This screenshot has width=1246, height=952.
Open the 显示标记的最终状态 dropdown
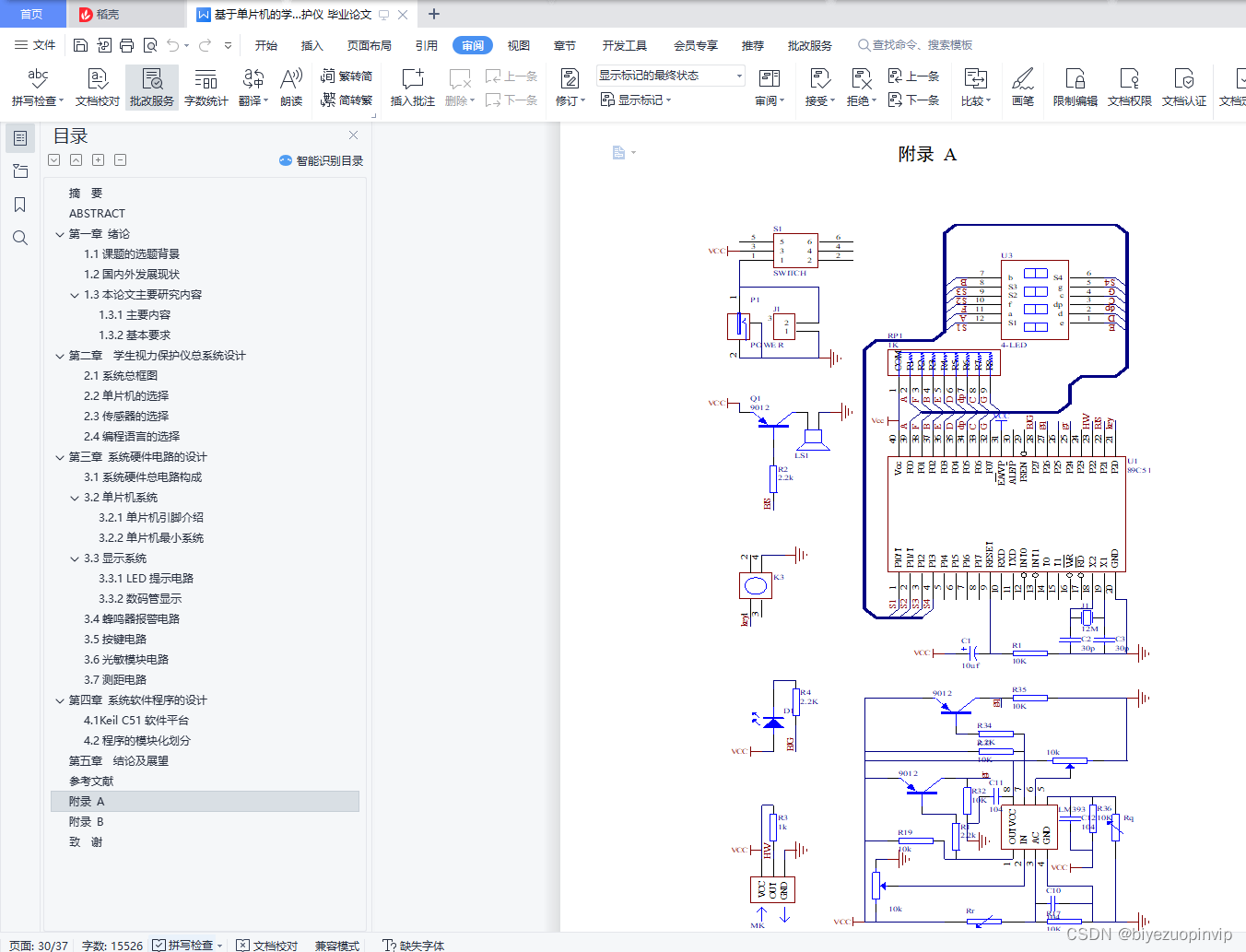[670, 76]
